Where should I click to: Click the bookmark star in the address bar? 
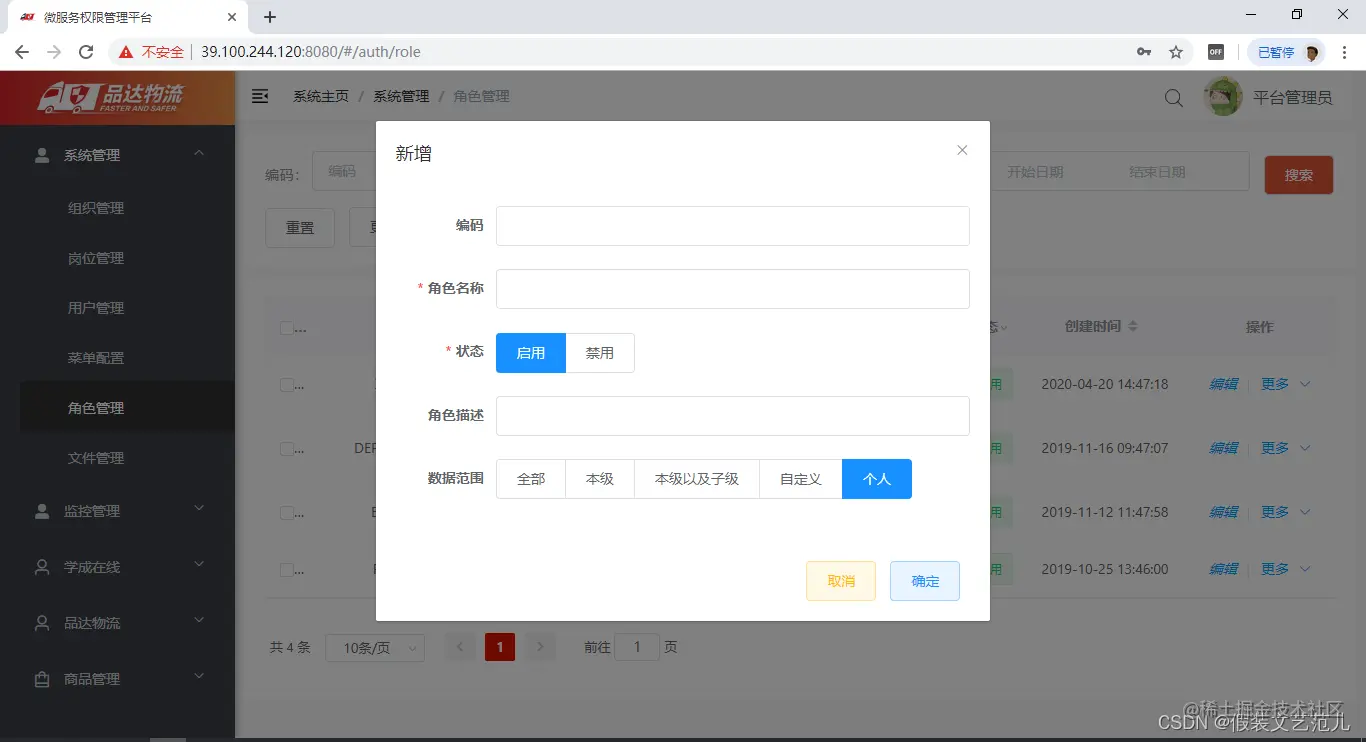(1176, 51)
